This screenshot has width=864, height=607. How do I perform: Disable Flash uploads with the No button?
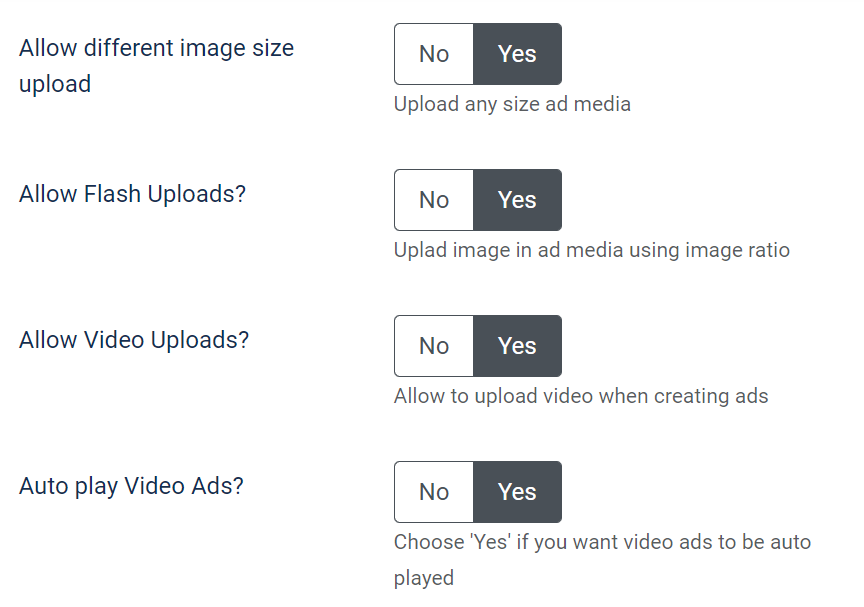(434, 200)
